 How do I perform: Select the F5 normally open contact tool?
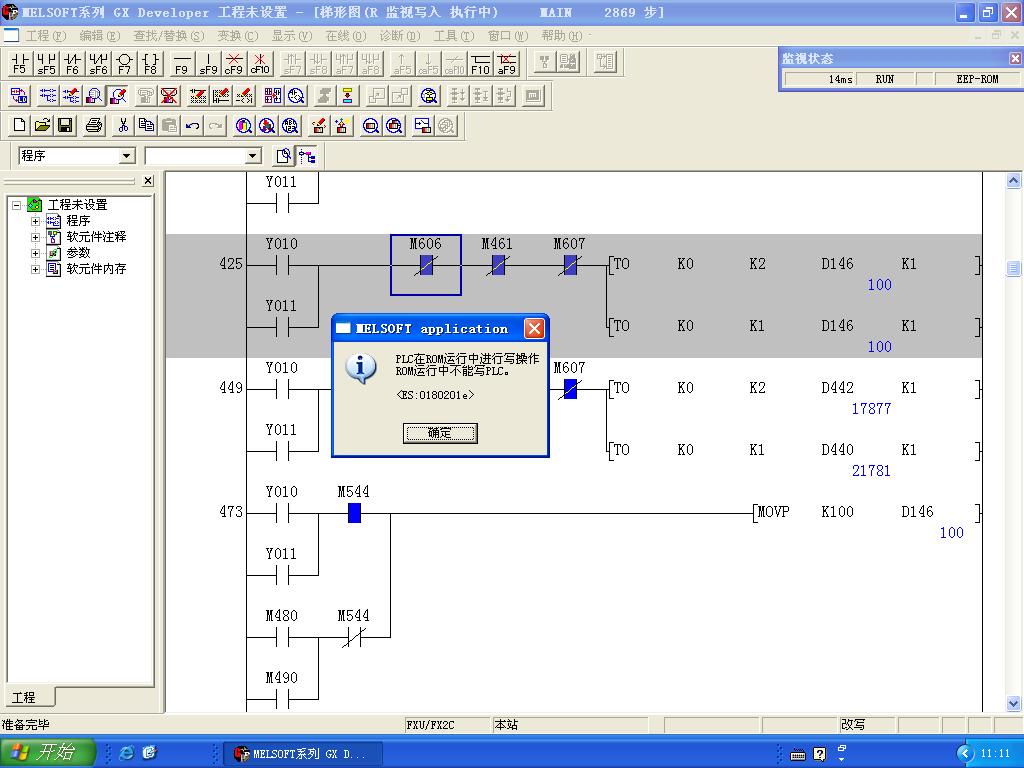point(20,64)
